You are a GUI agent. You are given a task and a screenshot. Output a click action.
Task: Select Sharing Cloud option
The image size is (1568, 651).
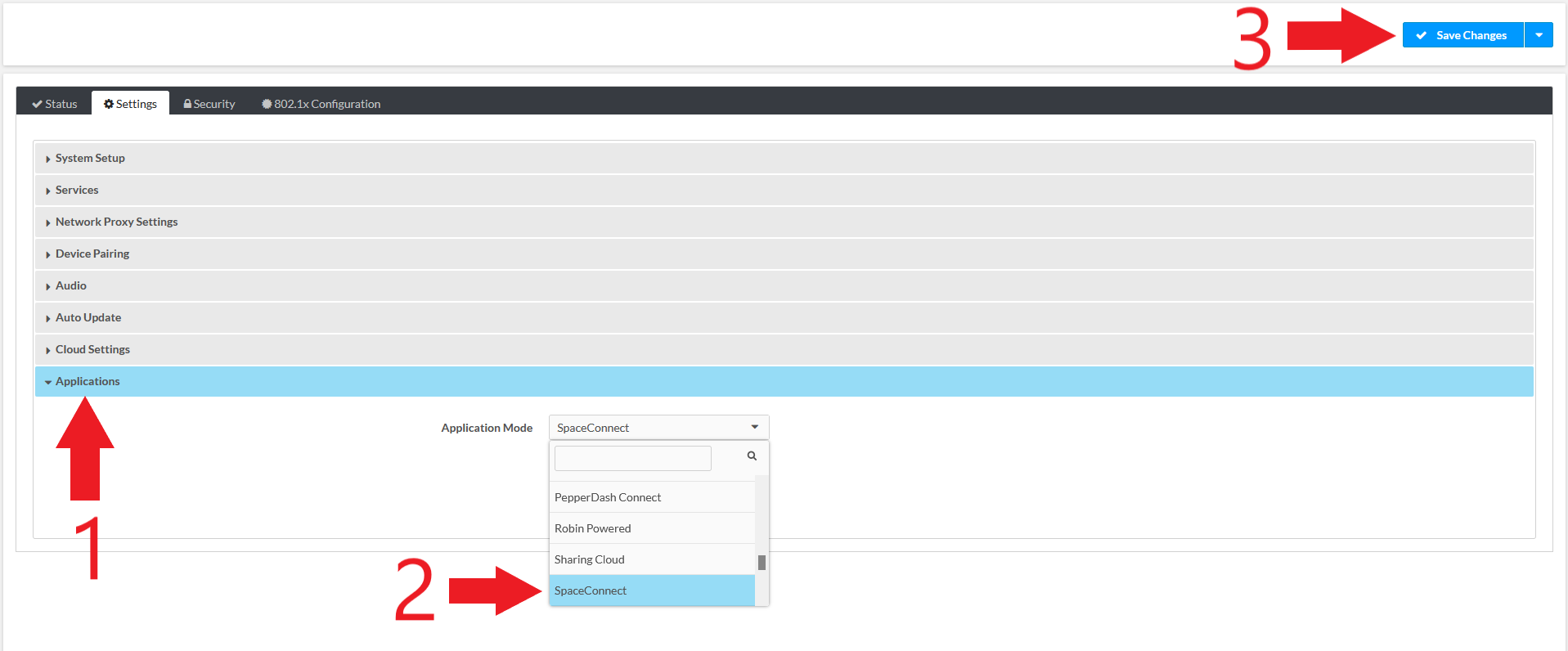(652, 559)
